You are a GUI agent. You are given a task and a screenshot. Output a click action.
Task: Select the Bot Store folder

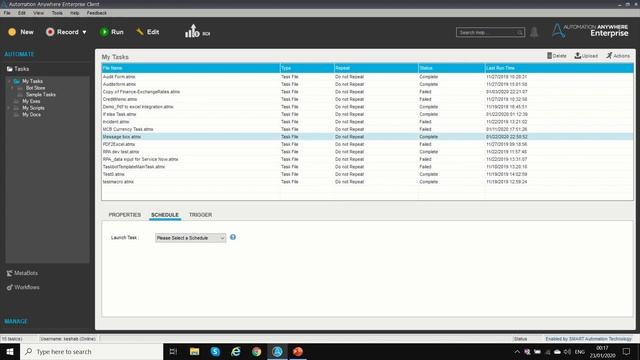pos(36,88)
